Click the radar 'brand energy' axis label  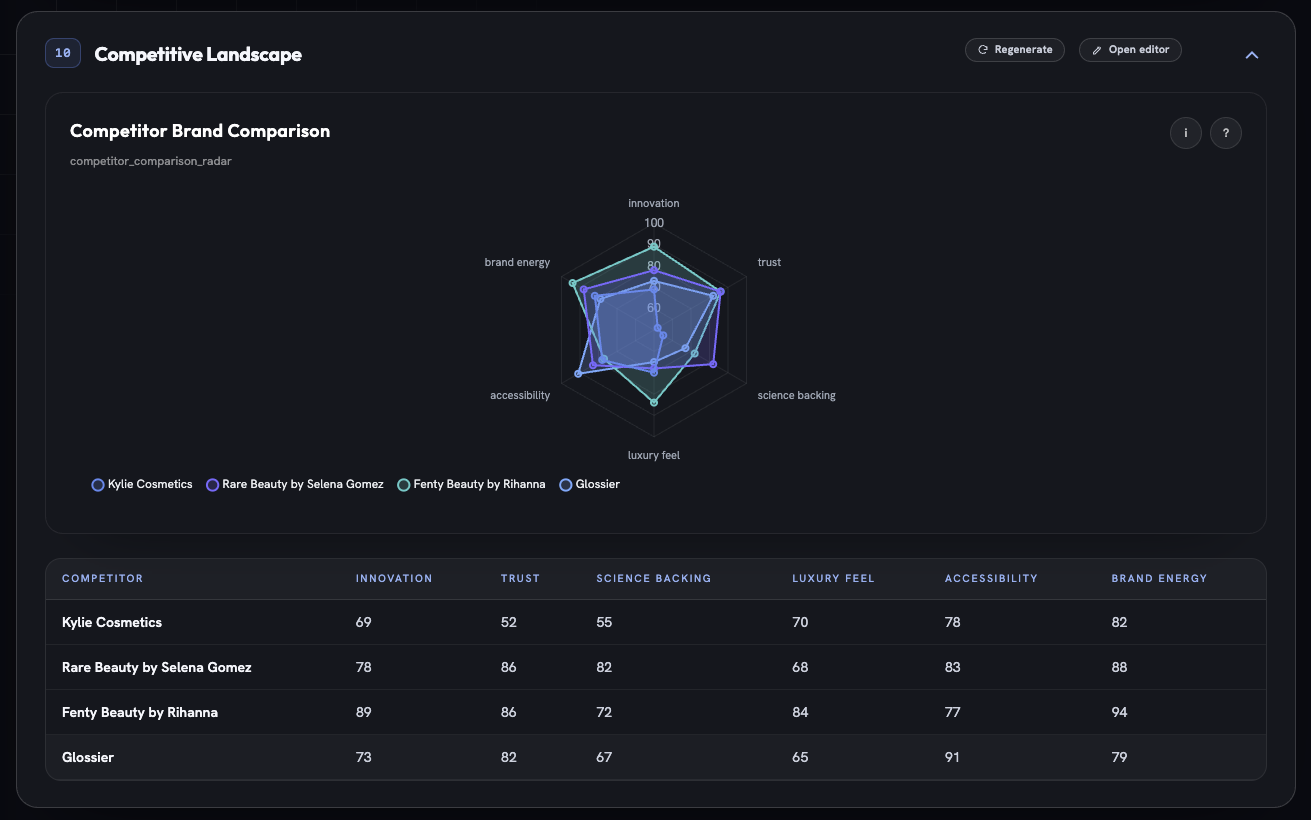[517, 262]
